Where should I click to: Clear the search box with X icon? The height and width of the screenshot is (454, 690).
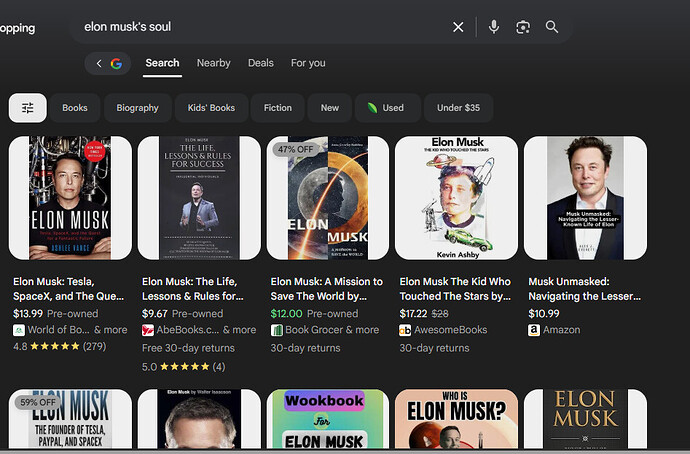(458, 27)
